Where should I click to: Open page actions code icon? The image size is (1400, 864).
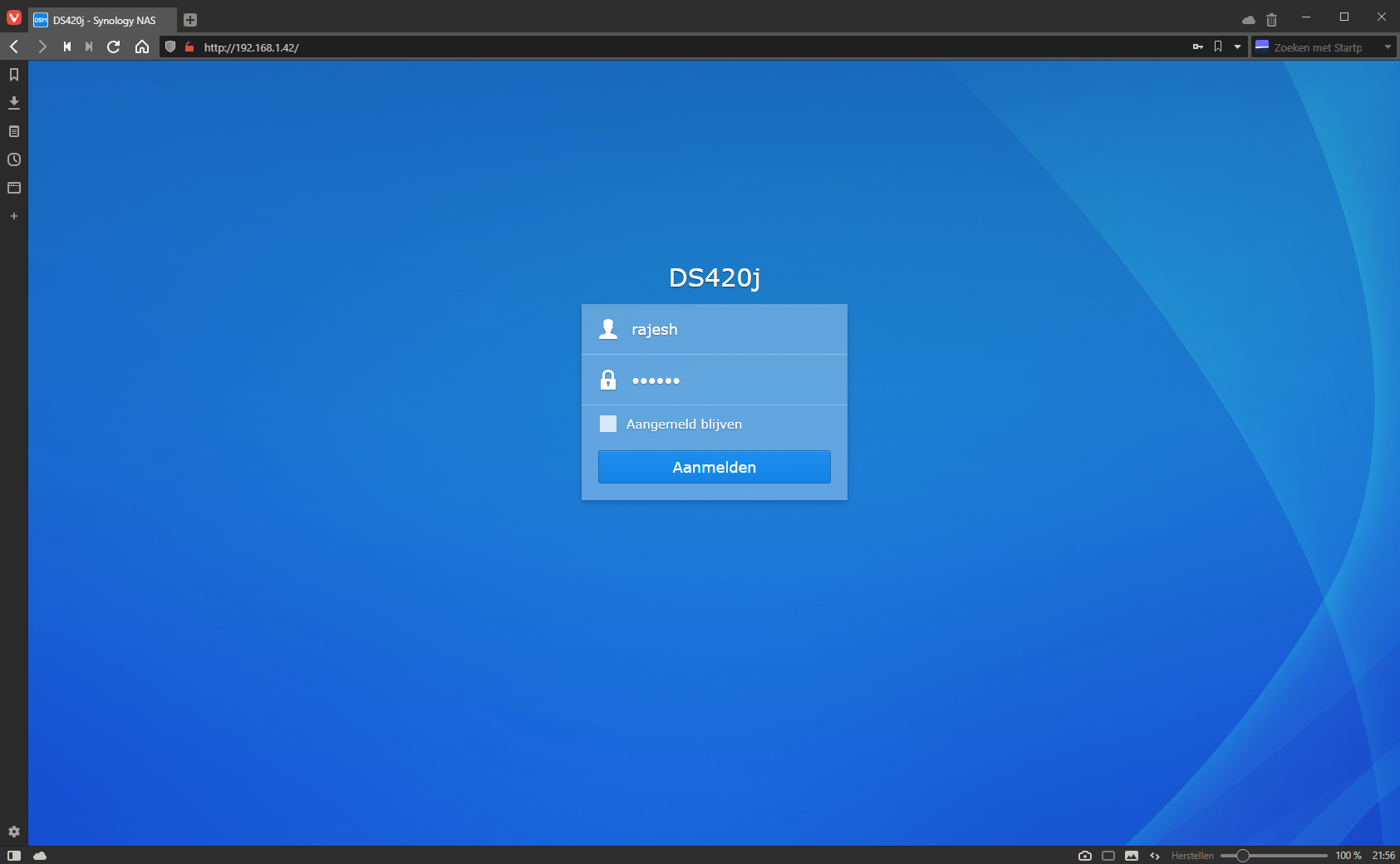1155,855
